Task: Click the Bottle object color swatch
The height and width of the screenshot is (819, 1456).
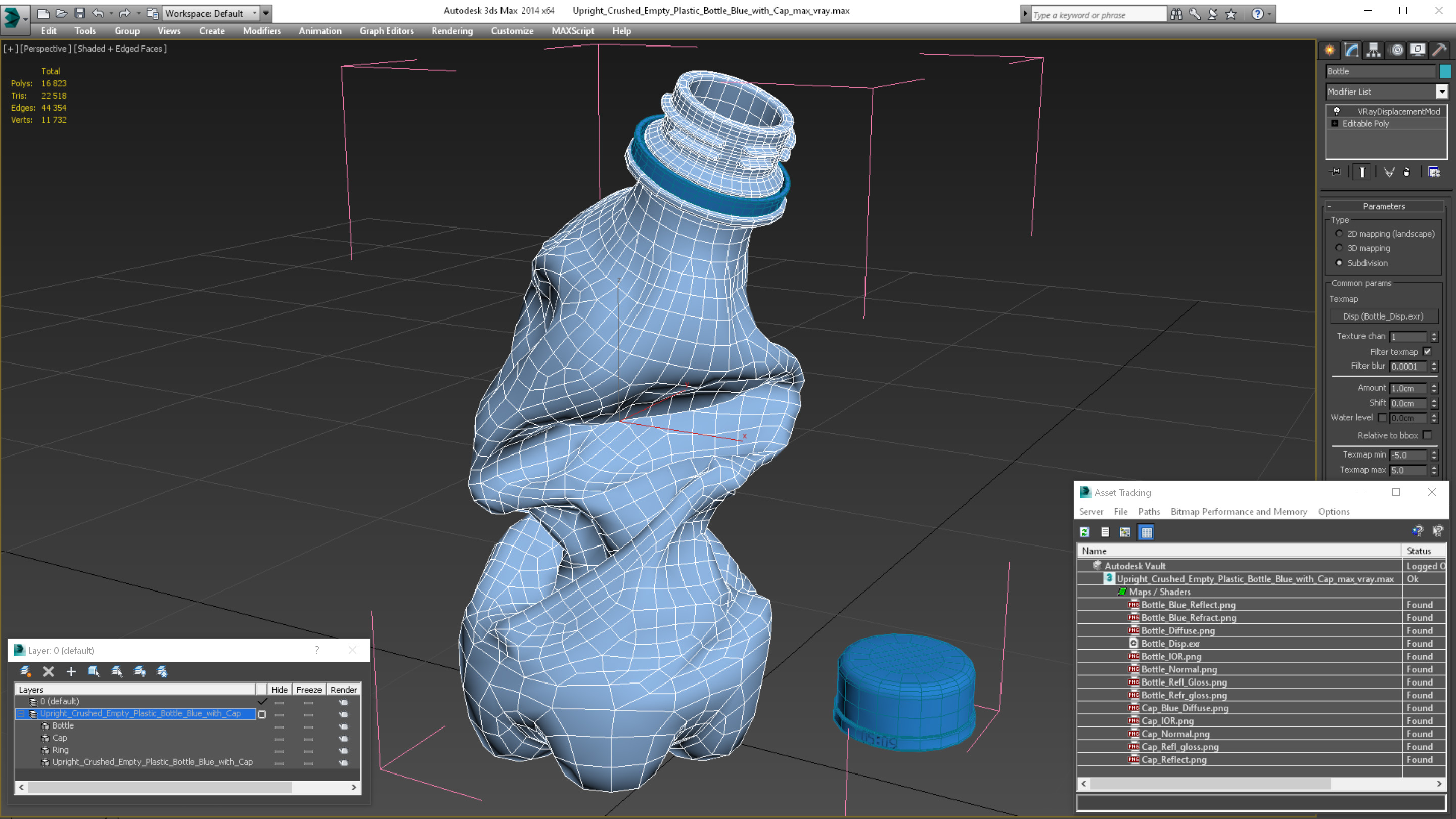Action: 1445,71
